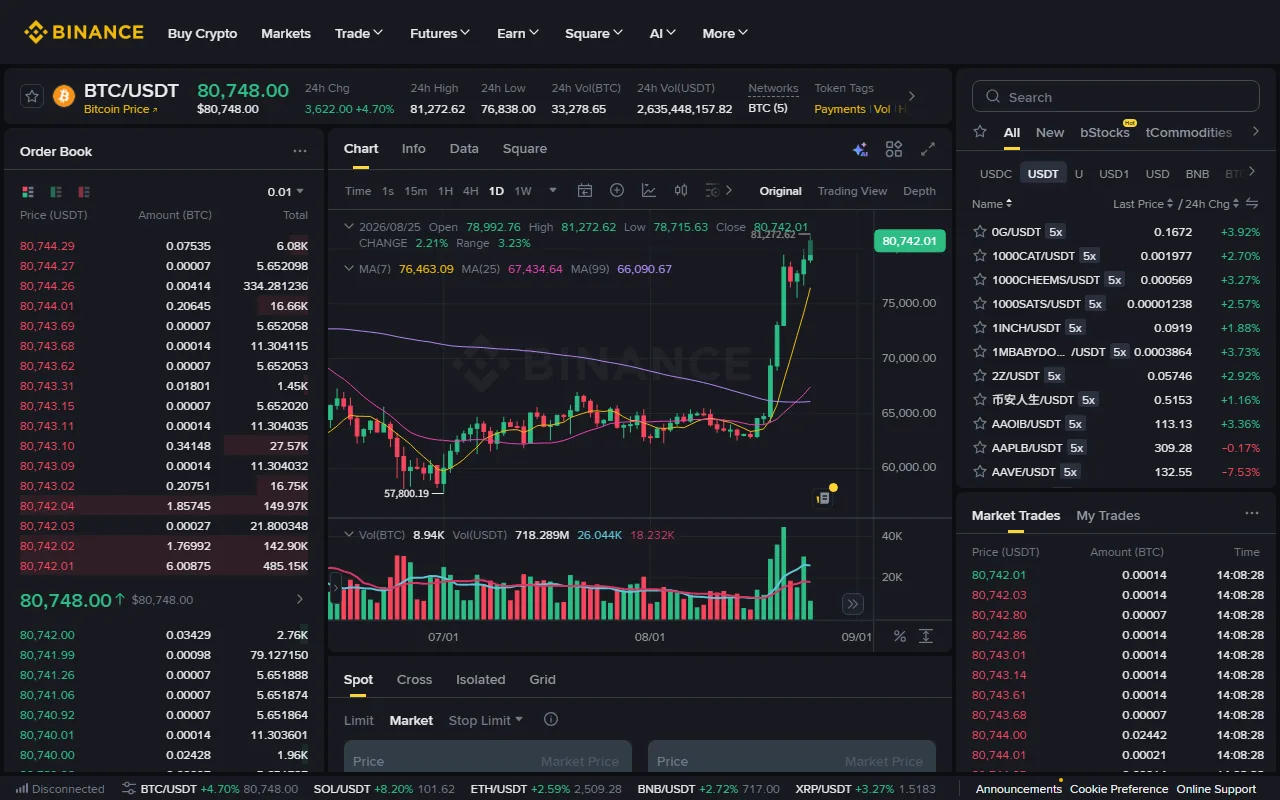Select the 4H time interval

click(470, 190)
